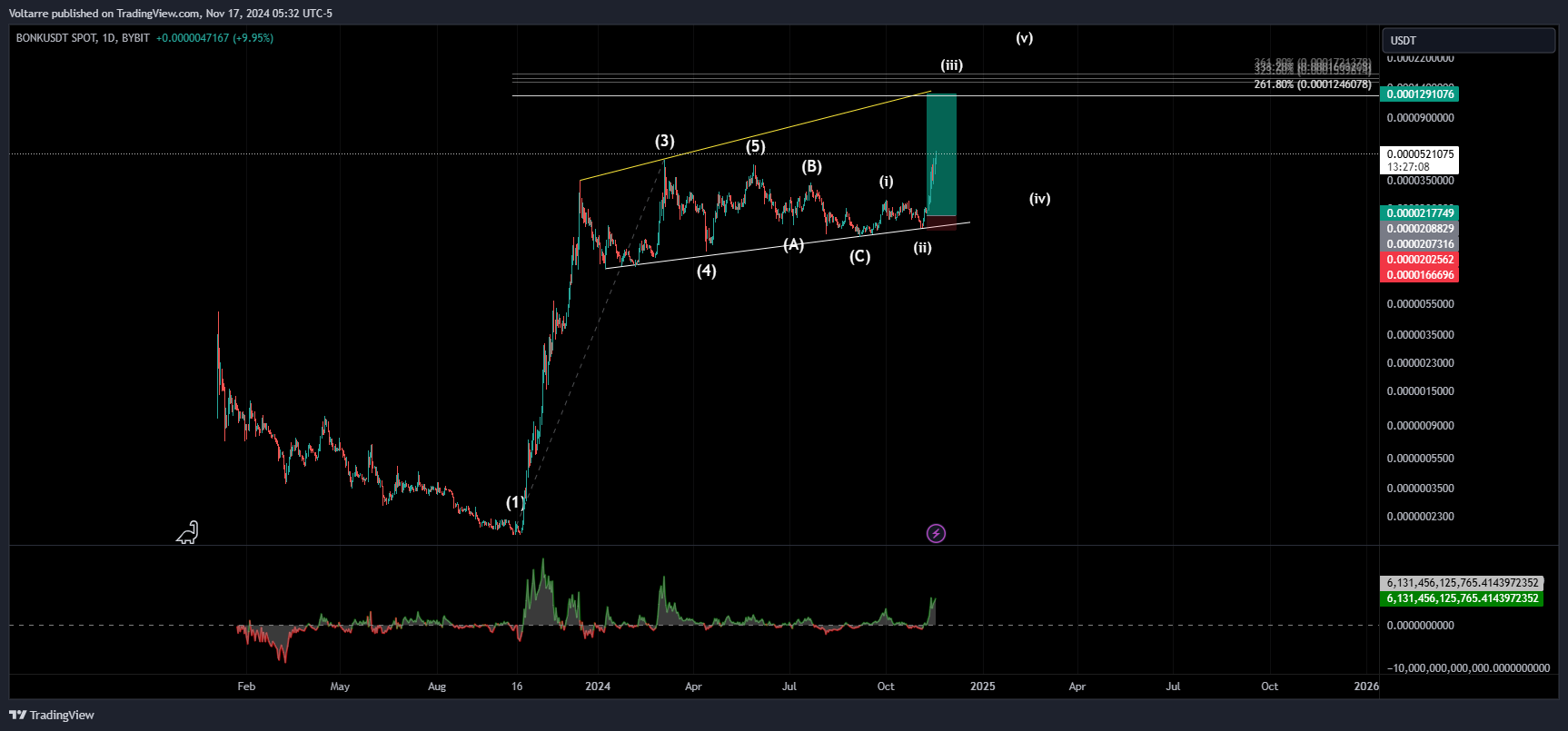1568x731 pixels.
Task: Click sub-wave label (i)
Action: 887,182
